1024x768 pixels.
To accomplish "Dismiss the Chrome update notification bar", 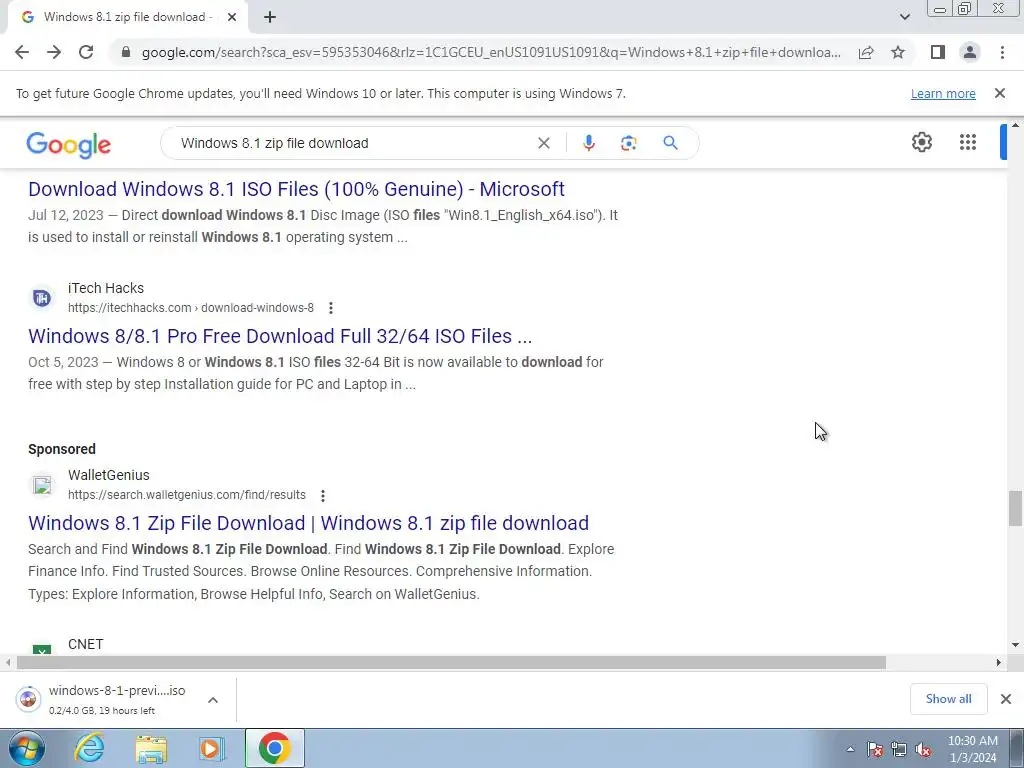I will tap(999, 93).
